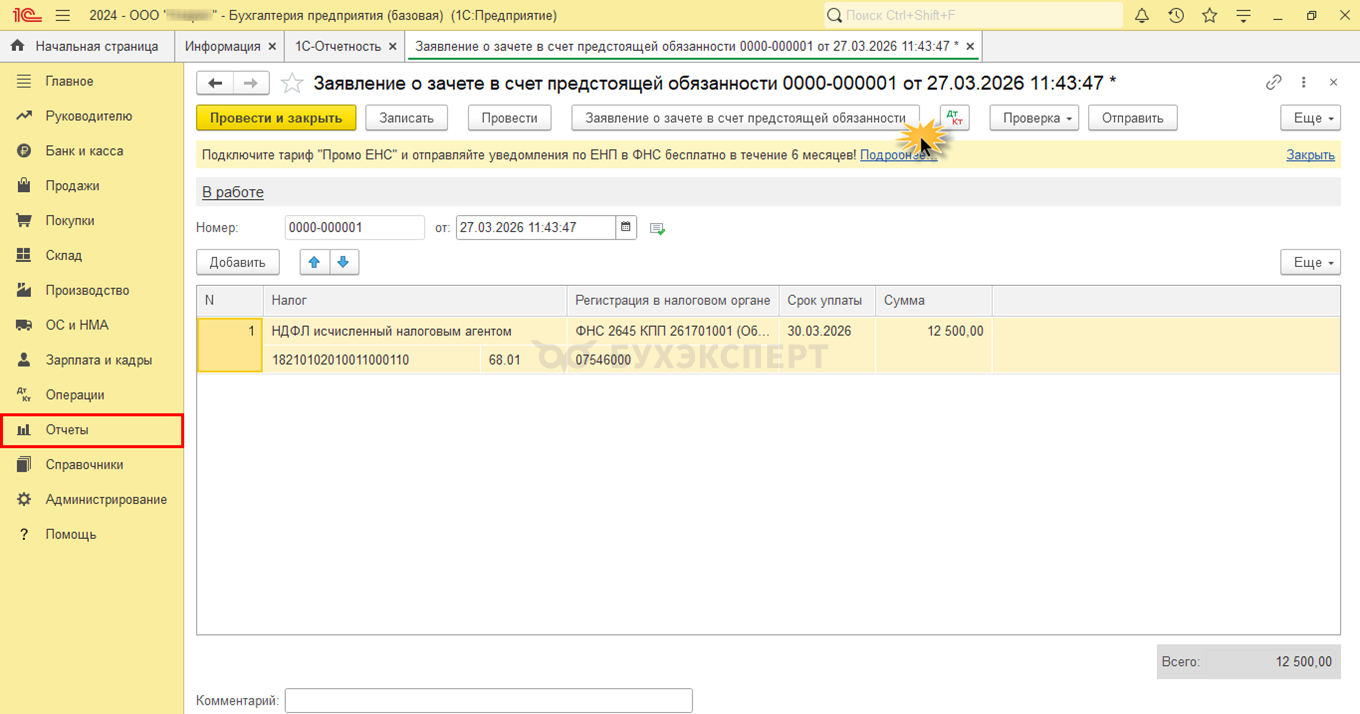This screenshot has height=714, width=1360.
Task: Click the Провести button
Action: (x=509, y=118)
